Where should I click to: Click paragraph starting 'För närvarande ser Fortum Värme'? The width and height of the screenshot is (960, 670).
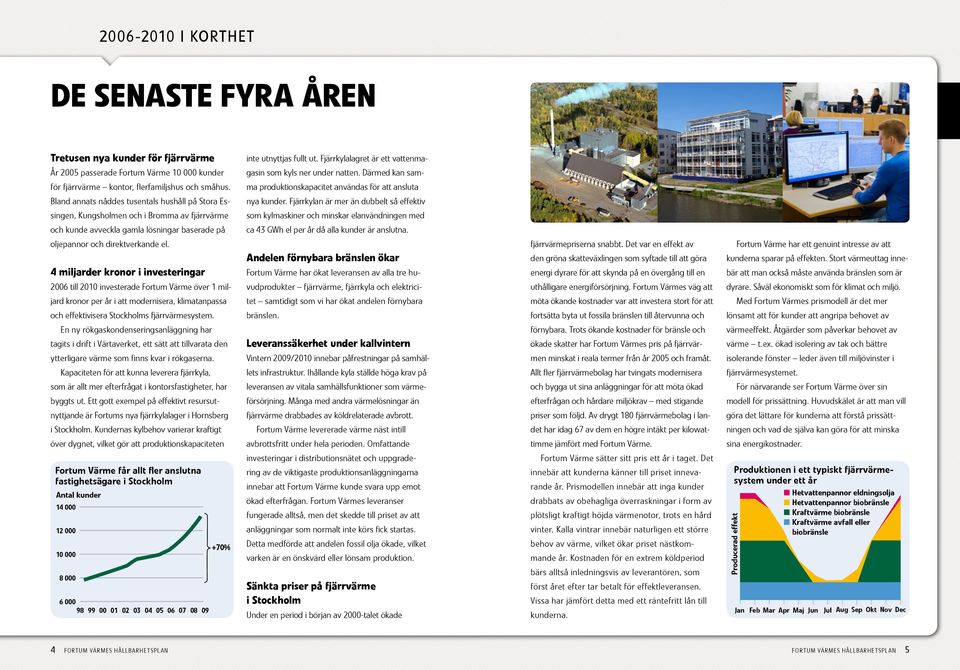[817, 415]
